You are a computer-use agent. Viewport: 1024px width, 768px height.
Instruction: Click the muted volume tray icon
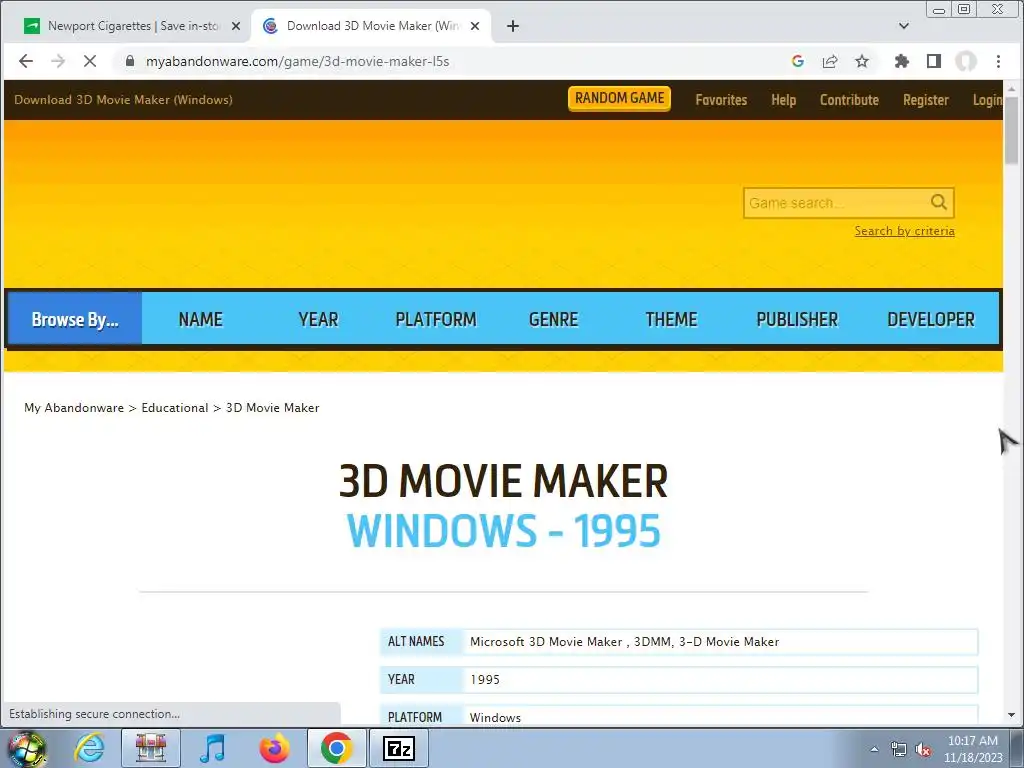(x=923, y=750)
